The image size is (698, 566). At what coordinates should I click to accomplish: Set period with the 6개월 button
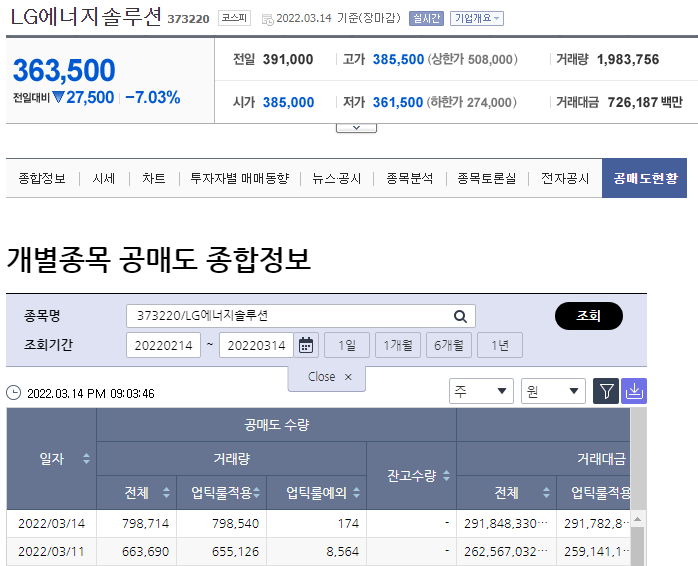coord(449,345)
